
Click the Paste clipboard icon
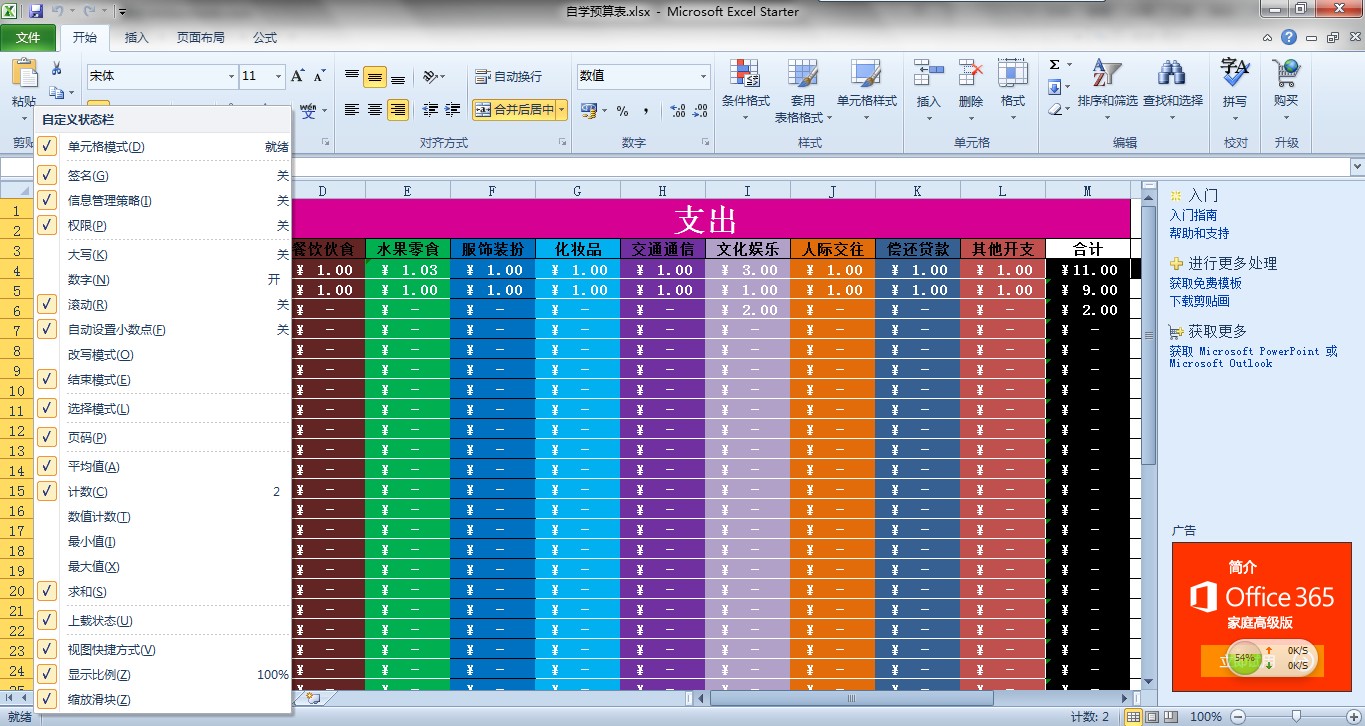point(23,74)
